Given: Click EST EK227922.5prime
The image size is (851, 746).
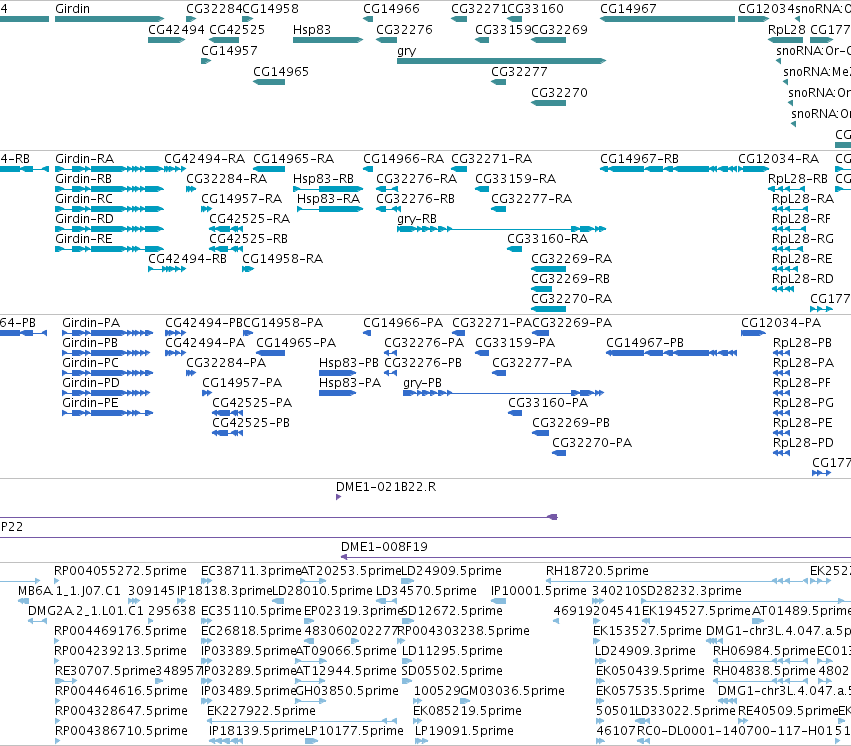Looking at the screenshot, I should point(303,722).
